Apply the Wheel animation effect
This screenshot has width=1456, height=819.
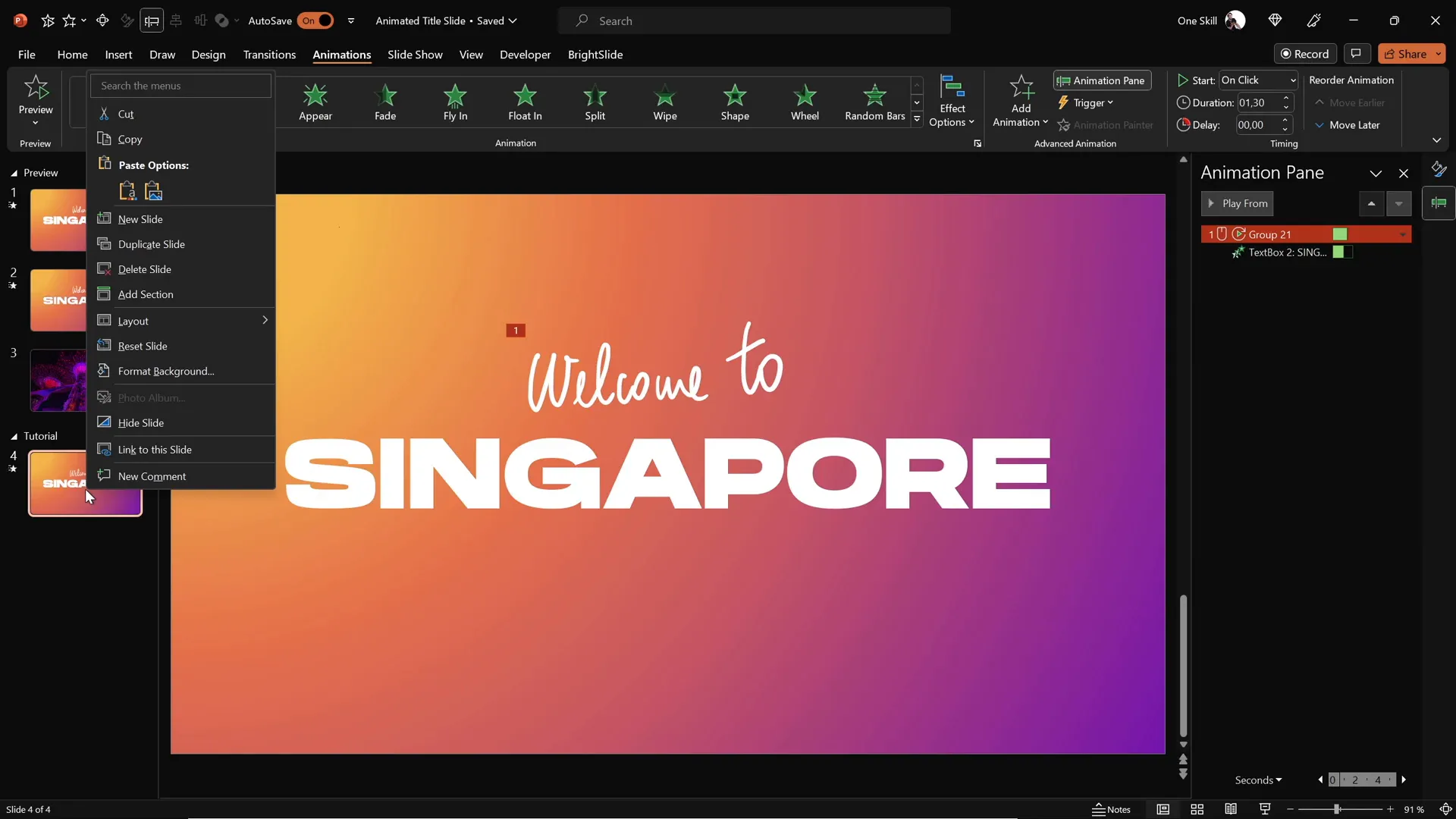(x=805, y=102)
